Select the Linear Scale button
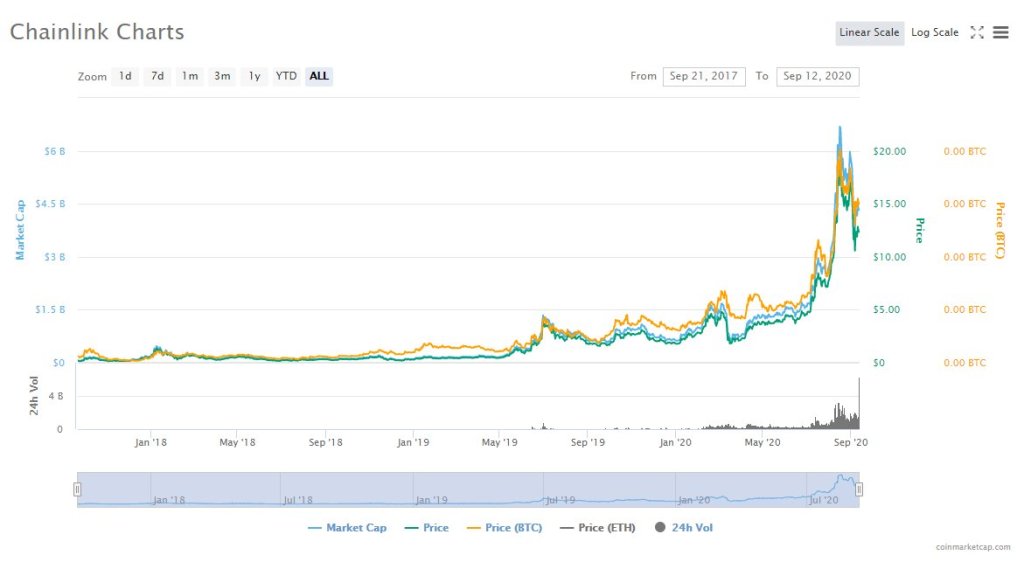Screen dimensions: 1024x562 pos(869,33)
